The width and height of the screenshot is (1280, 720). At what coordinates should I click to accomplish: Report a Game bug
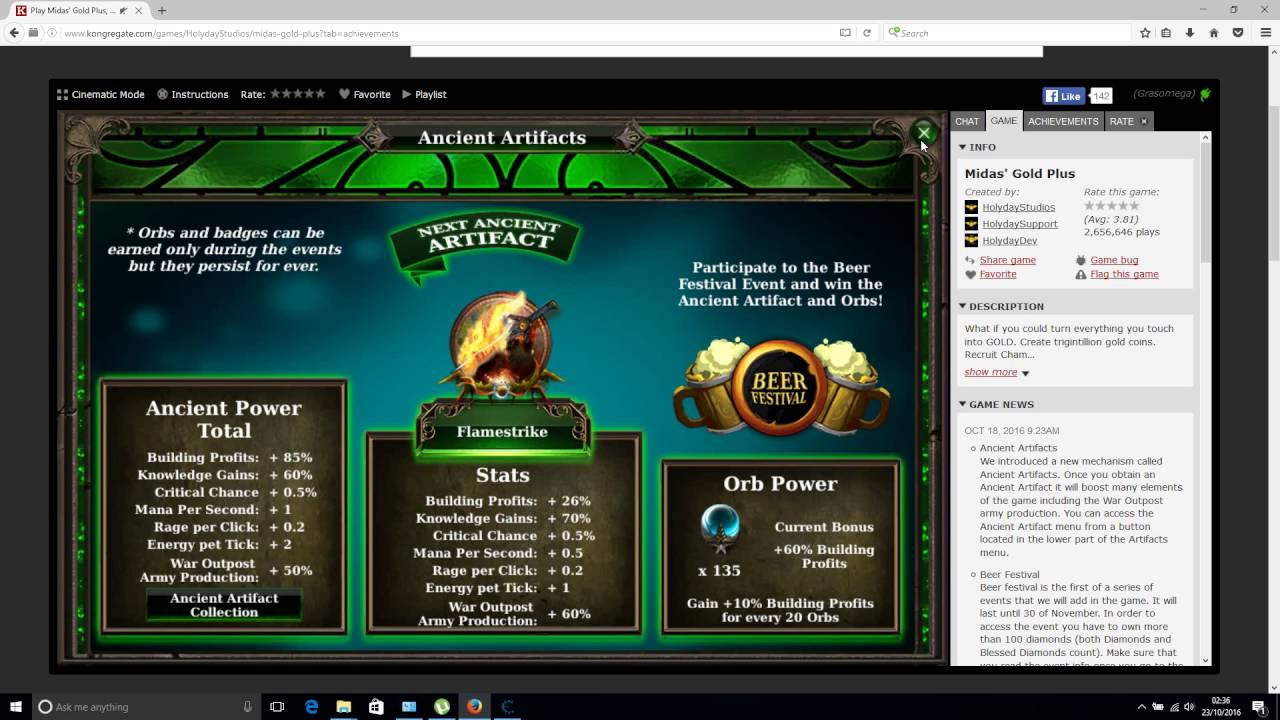tap(1114, 260)
